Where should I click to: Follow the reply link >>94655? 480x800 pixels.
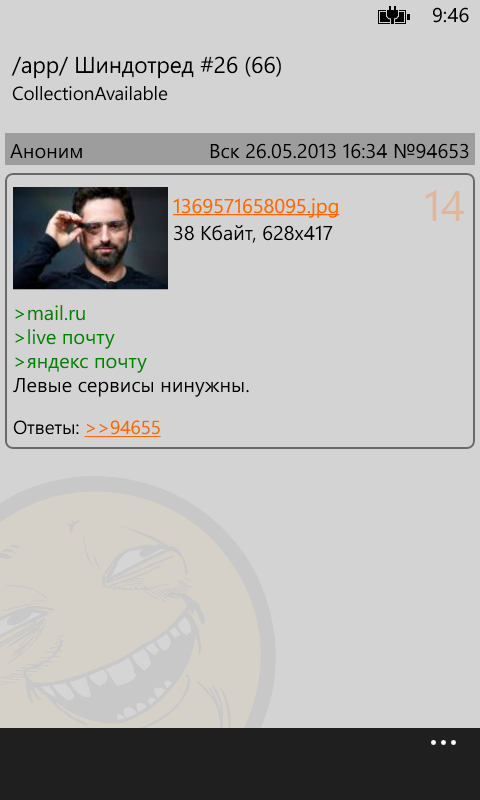(122, 428)
